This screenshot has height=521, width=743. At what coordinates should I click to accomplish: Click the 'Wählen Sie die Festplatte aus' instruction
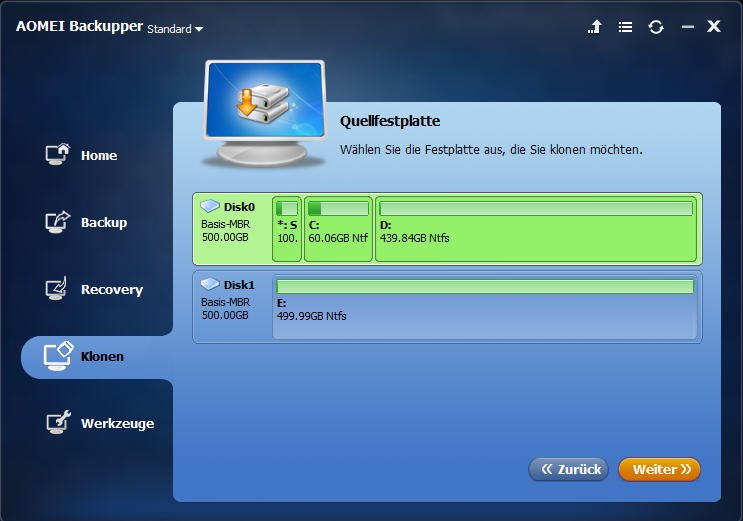tap(491, 150)
